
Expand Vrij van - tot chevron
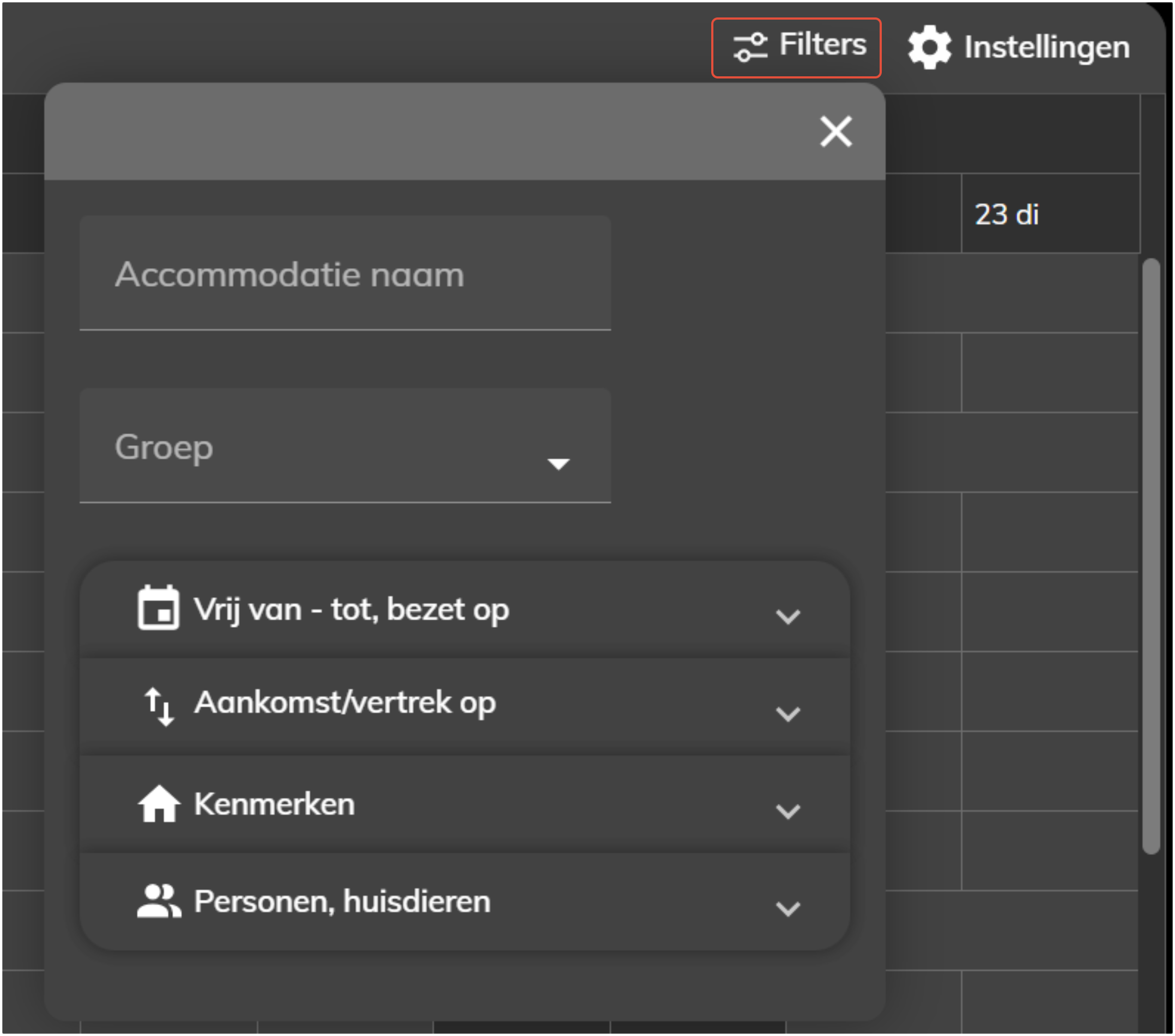coord(788,616)
